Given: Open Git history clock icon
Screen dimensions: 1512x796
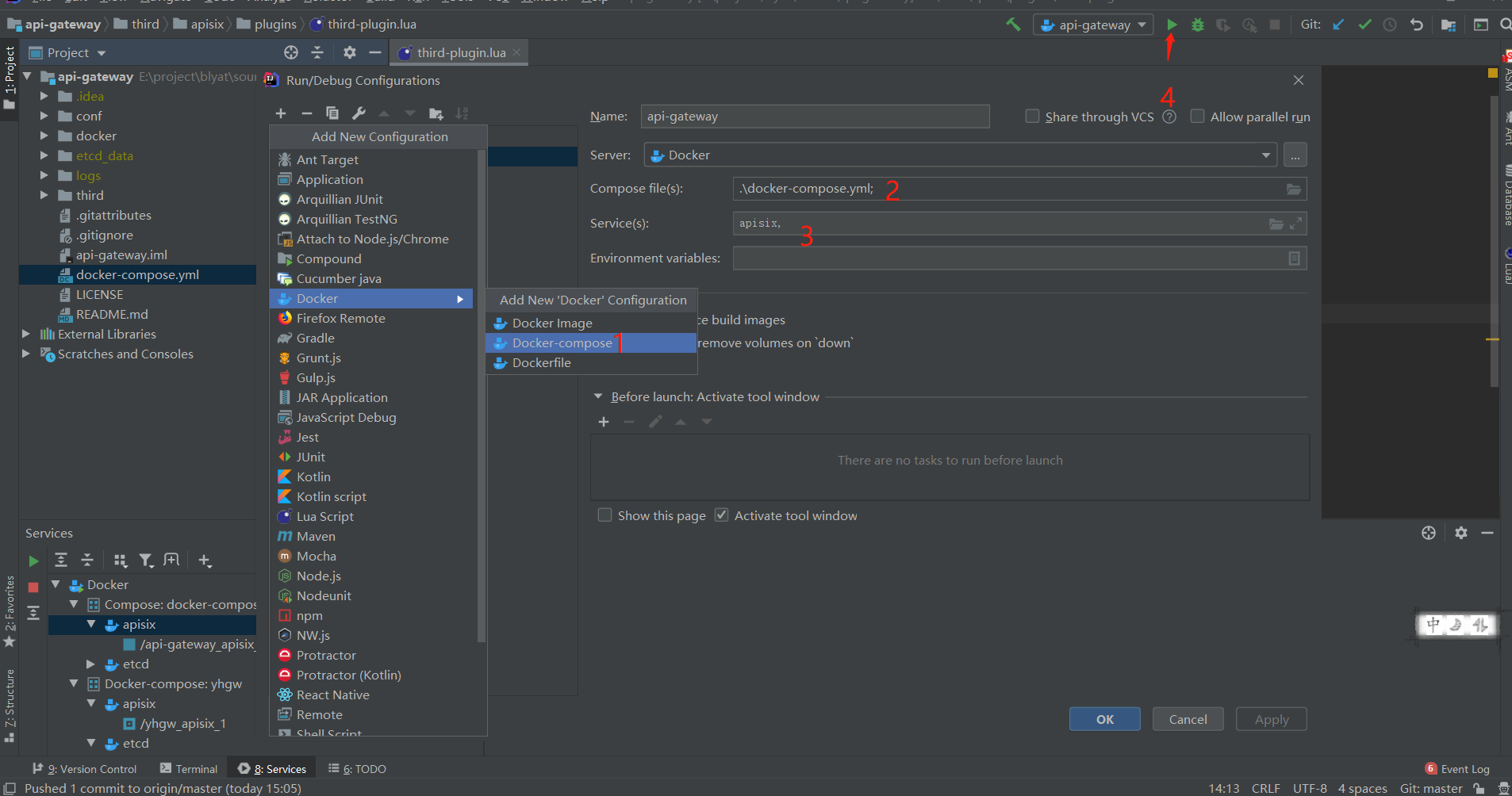Looking at the screenshot, I should point(1390,25).
